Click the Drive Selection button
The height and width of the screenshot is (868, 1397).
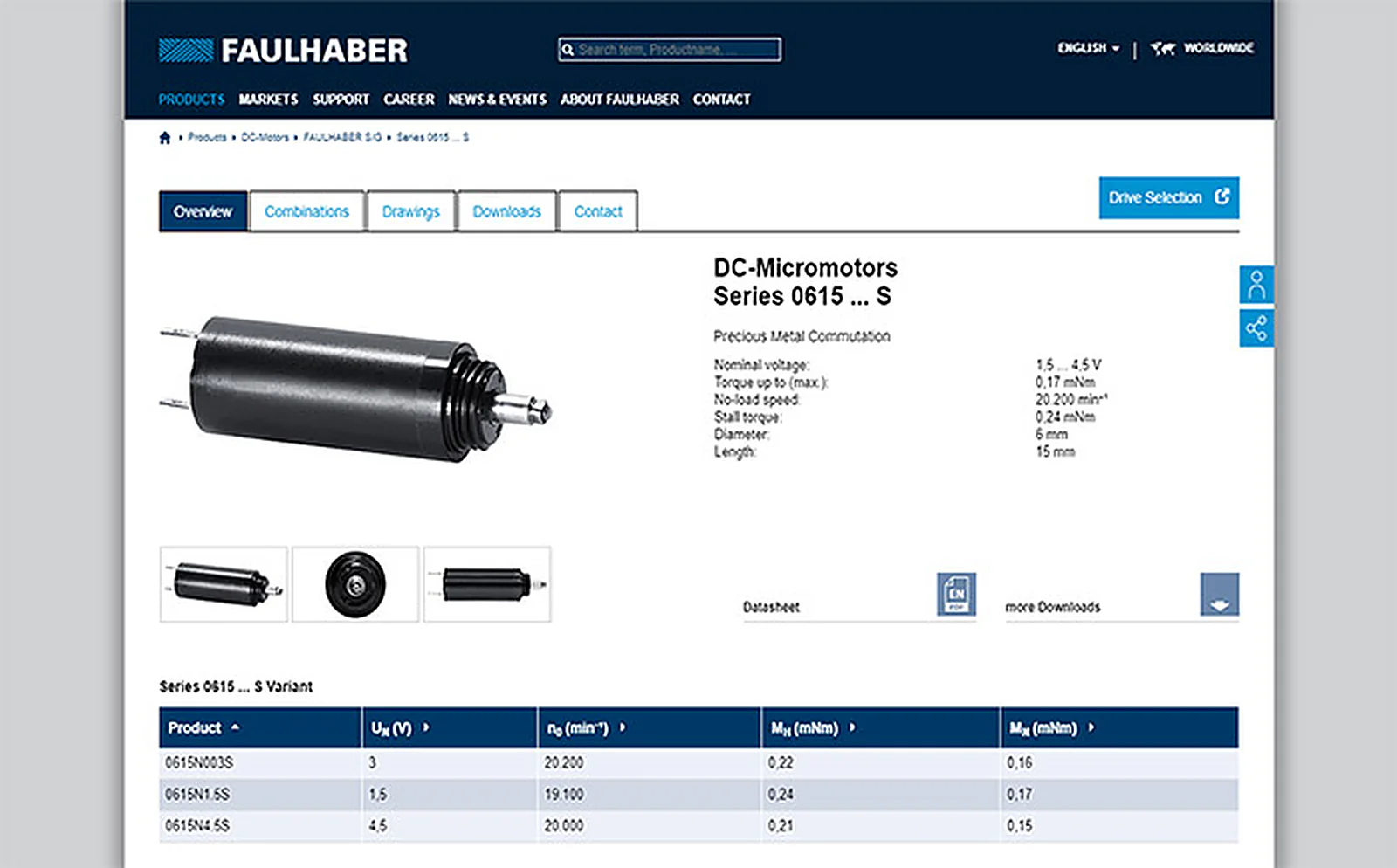click(x=1168, y=197)
